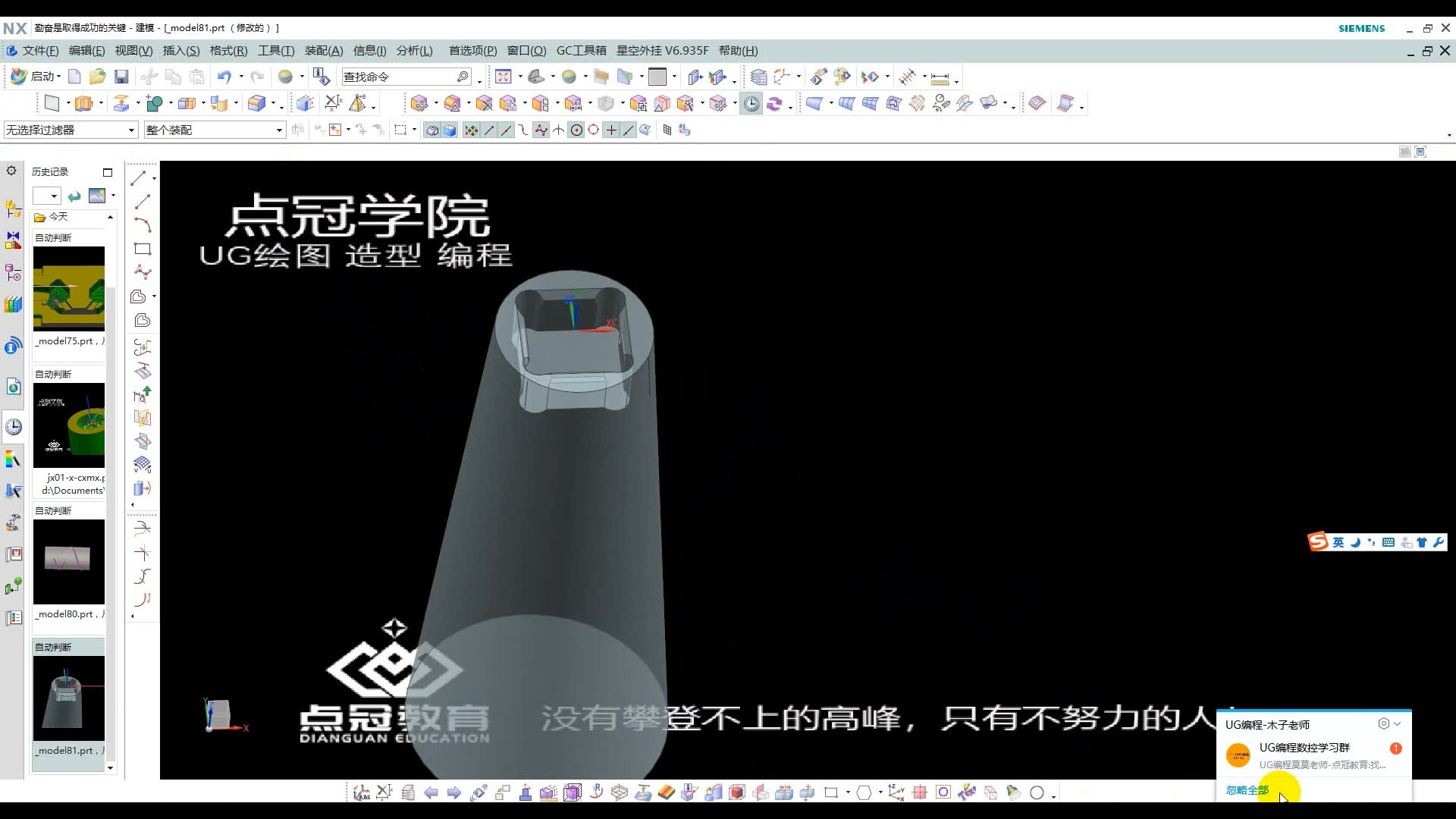Open the GC工具箱 menu
The height and width of the screenshot is (819, 1456).
click(x=581, y=50)
